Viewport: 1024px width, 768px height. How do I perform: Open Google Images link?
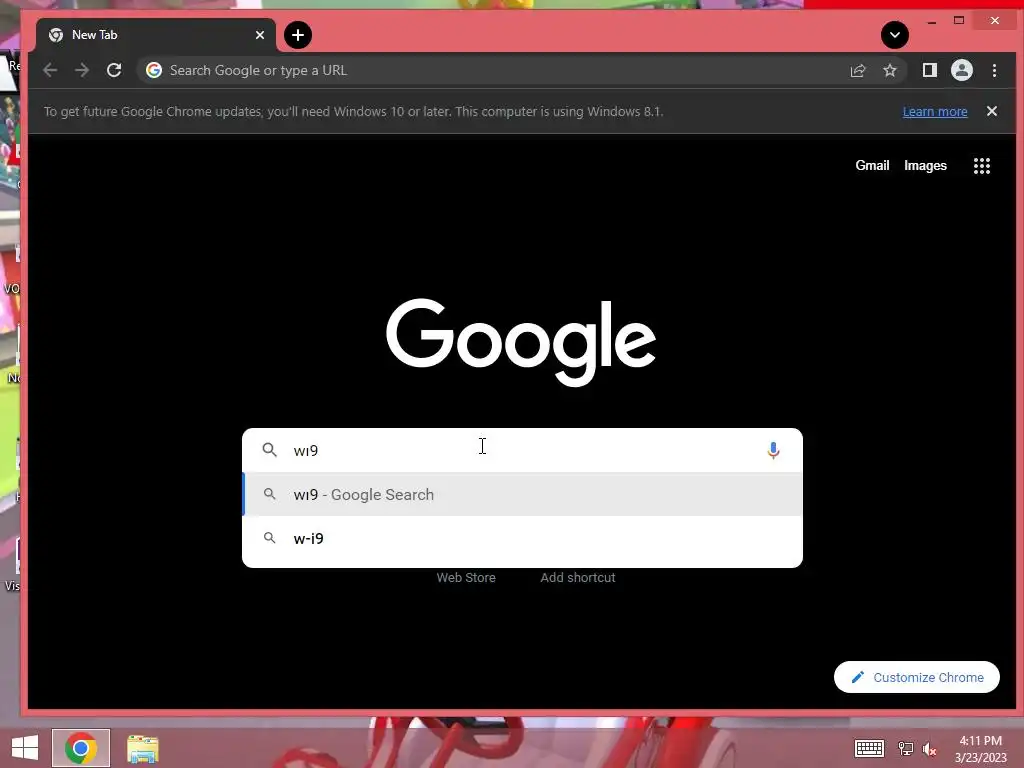(x=925, y=166)
